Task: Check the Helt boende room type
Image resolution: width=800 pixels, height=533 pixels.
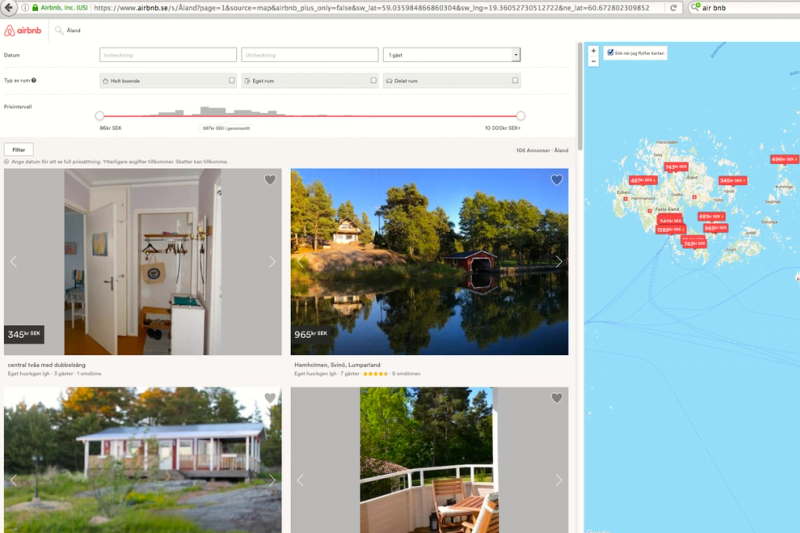Action: 232,80
